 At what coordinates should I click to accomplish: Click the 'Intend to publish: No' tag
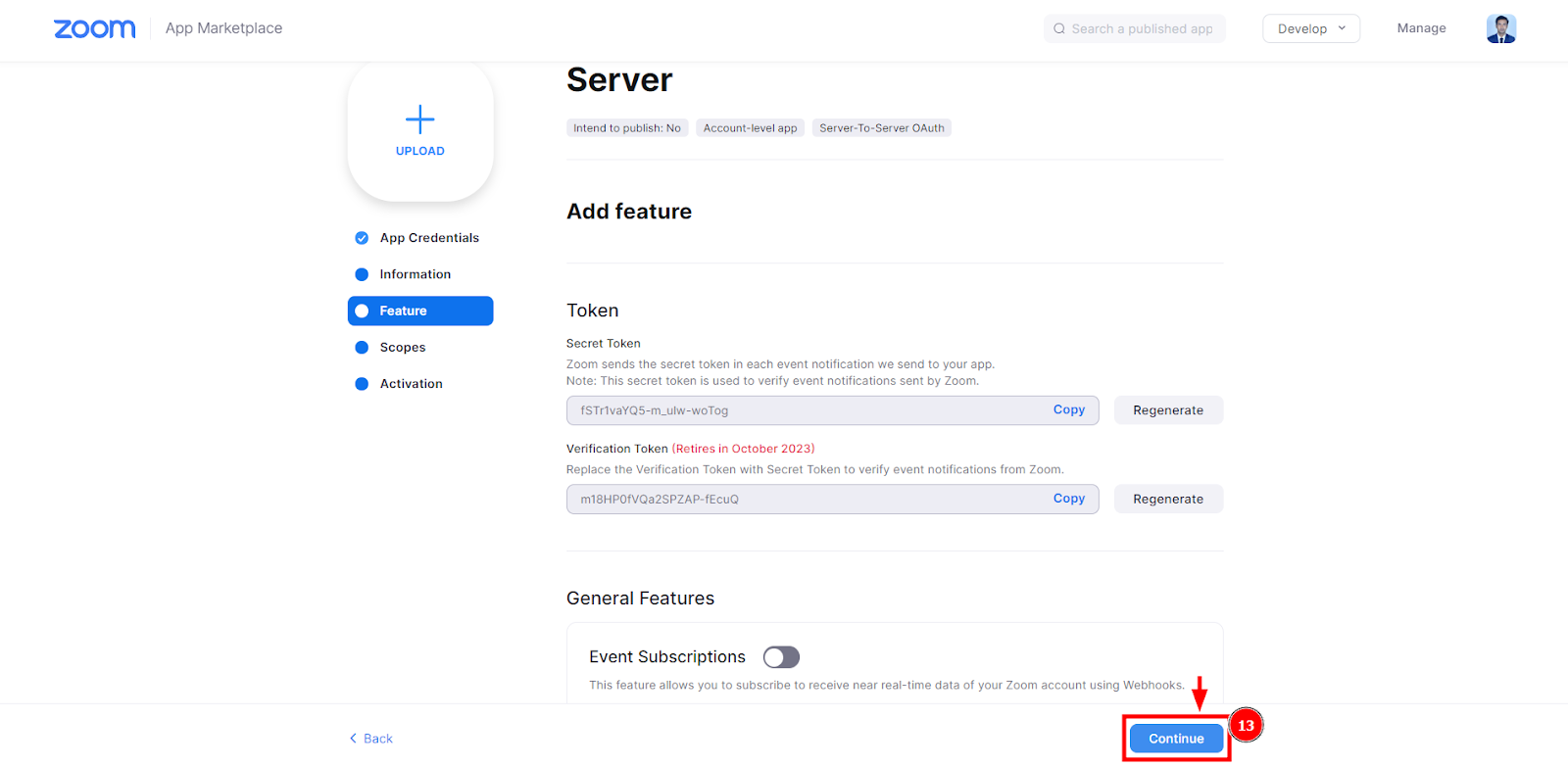(627, 128)
